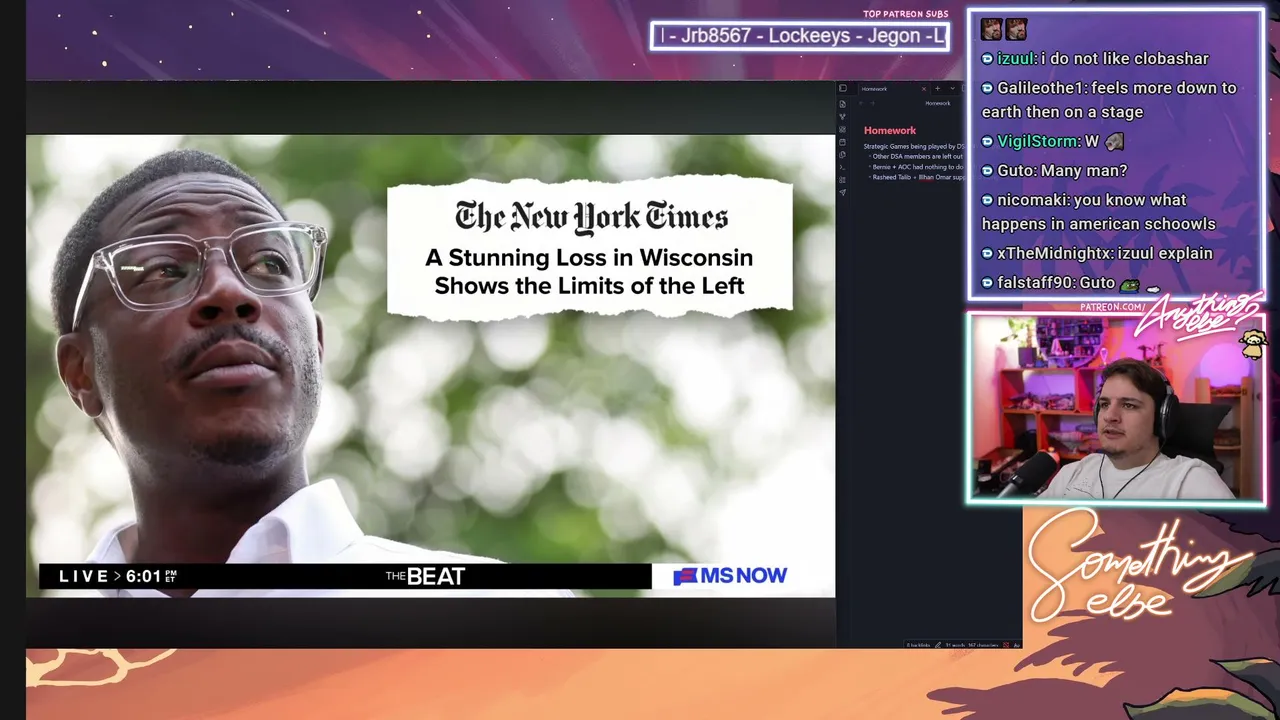Click nicomaki's username in chat
The height and width of the screenshot is (720, 1280).
[x=1032, y=200]
